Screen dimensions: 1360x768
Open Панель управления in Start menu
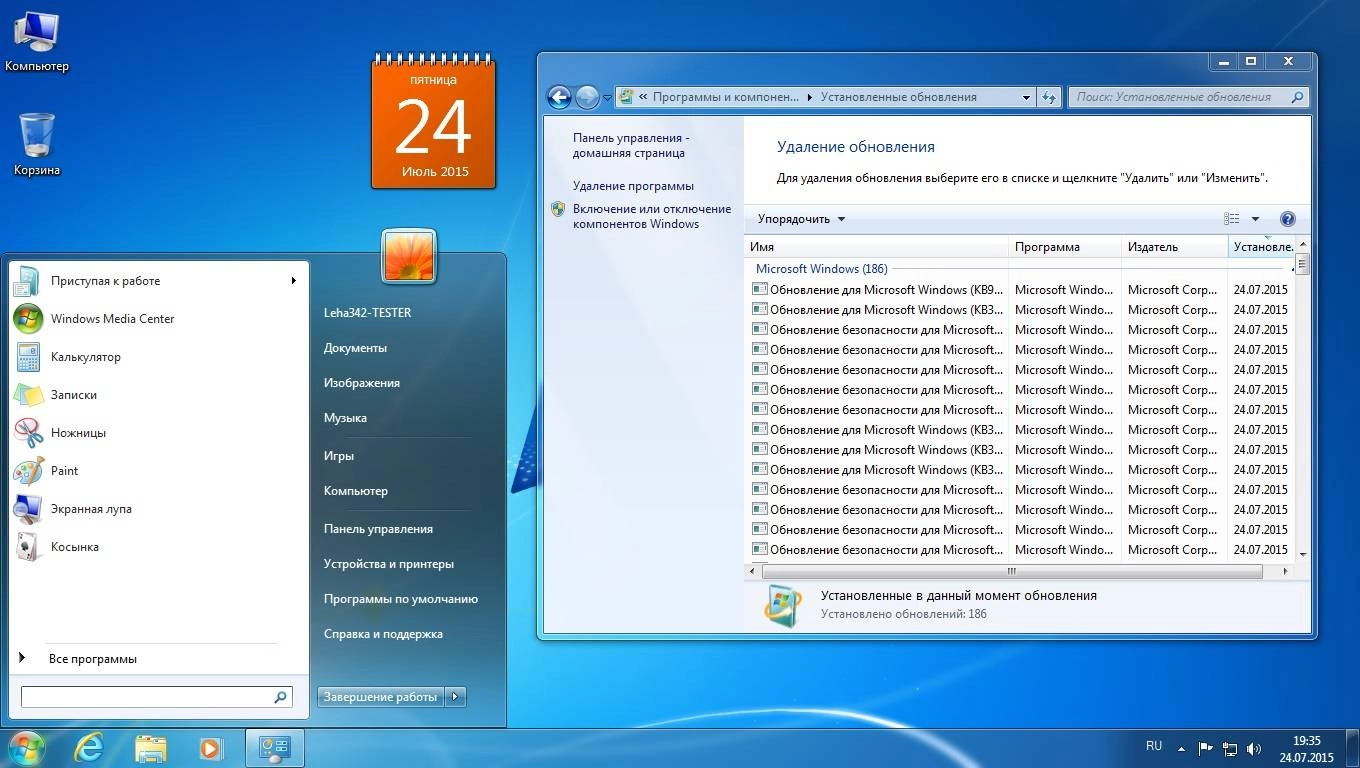pyautogui.click(x=378, y=529)
